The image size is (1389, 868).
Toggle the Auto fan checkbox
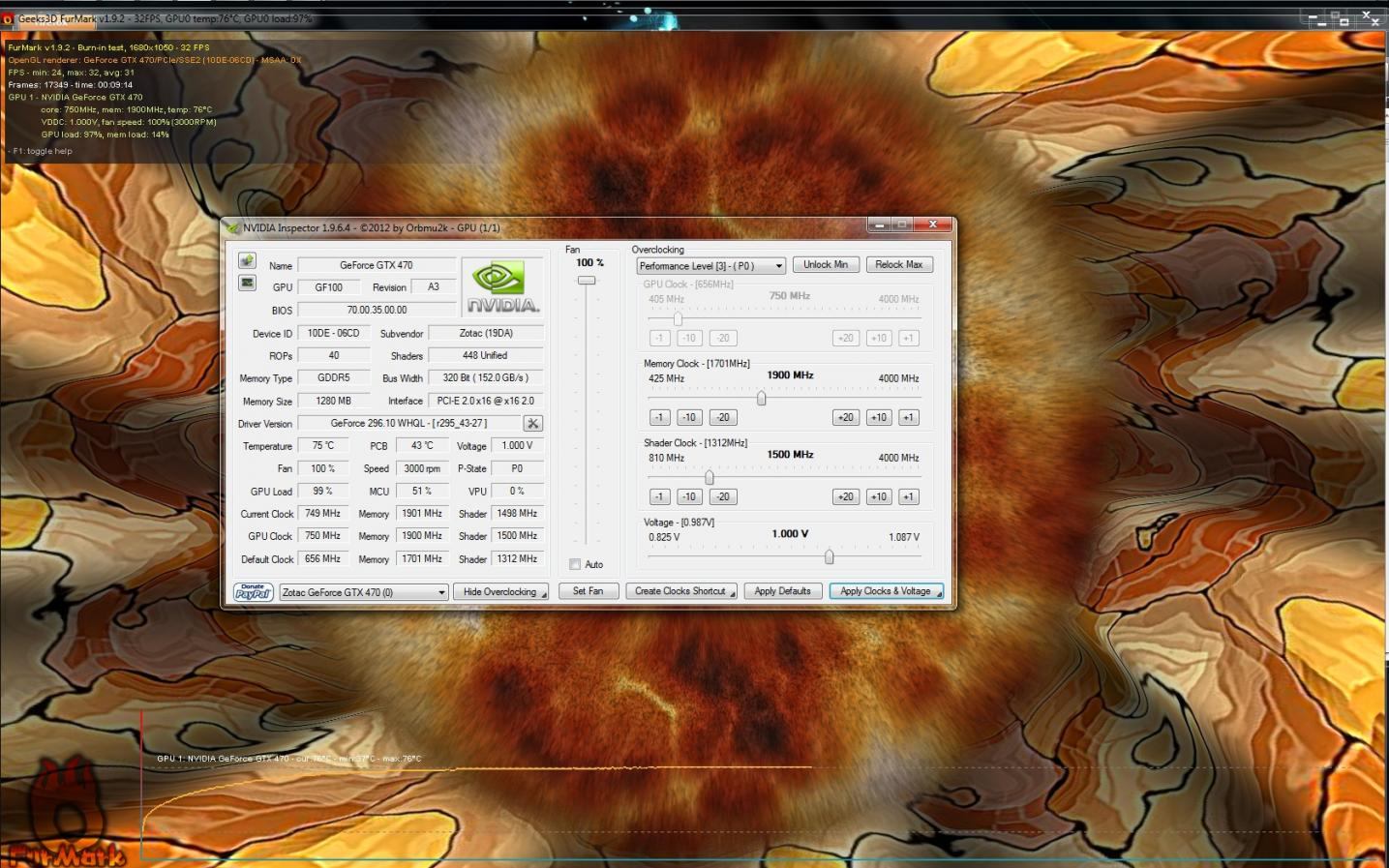pos(575,564)
